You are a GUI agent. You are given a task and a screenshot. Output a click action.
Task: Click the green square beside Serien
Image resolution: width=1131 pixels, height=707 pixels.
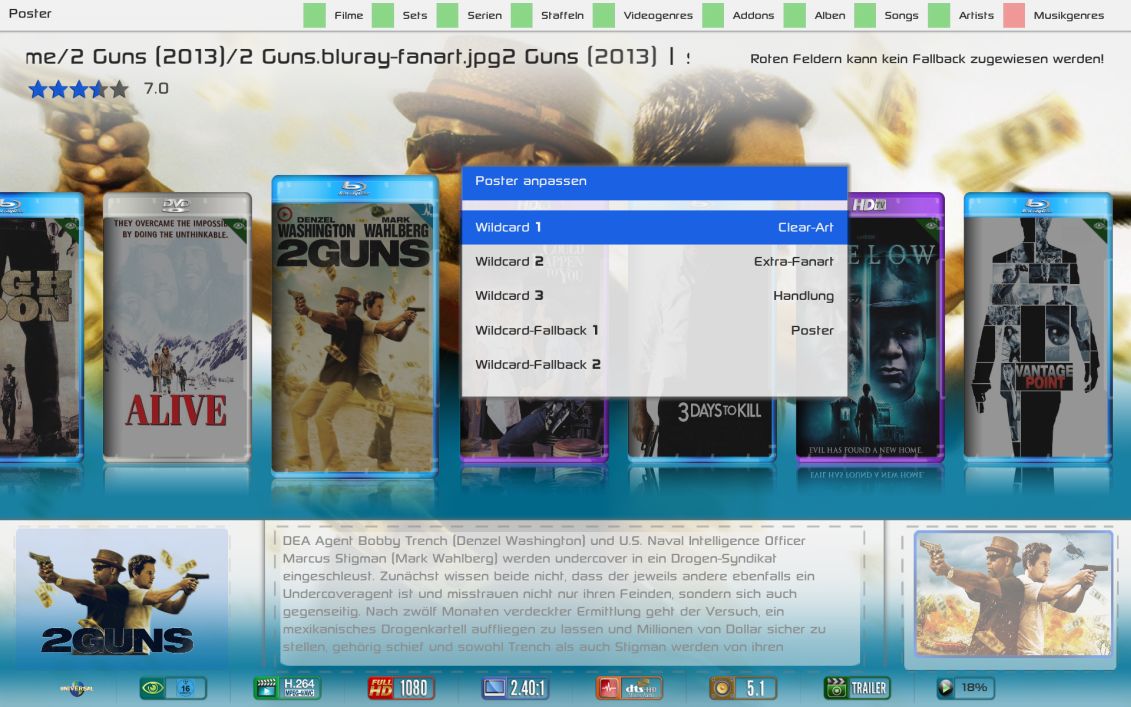pos(447,15)
